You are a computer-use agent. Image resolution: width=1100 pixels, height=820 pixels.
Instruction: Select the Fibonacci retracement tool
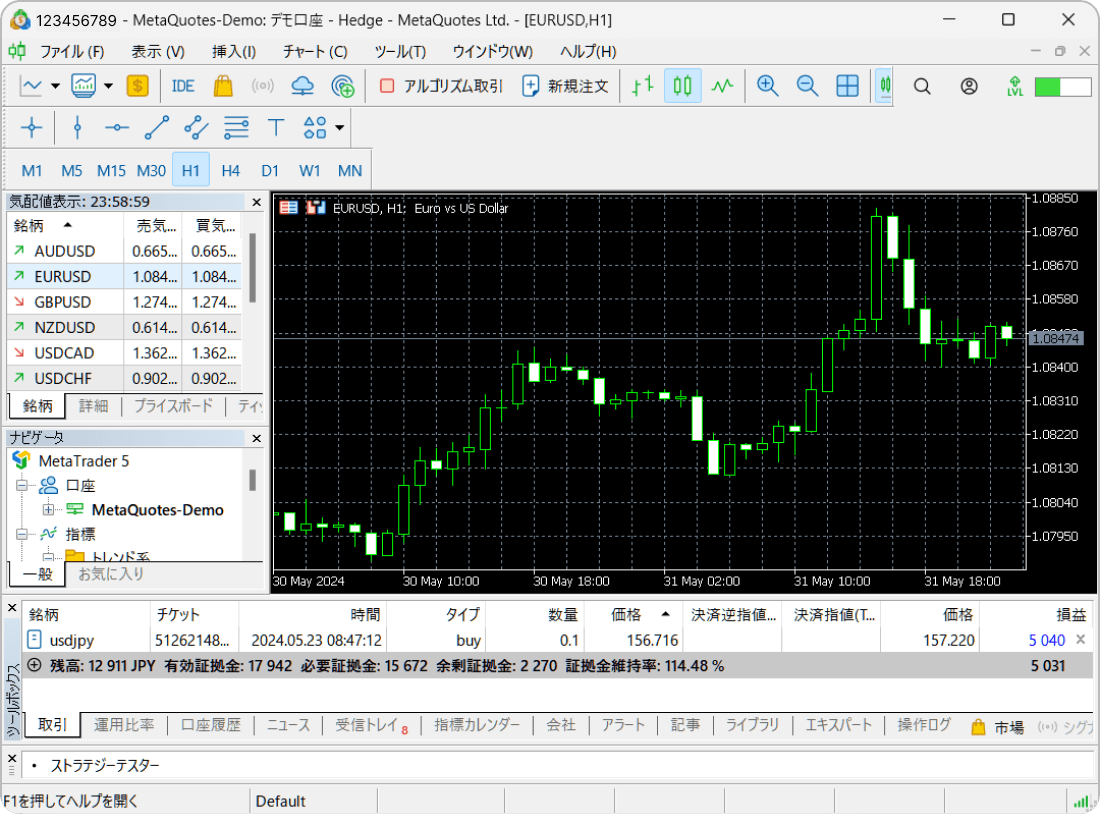(x=236, y=128)
